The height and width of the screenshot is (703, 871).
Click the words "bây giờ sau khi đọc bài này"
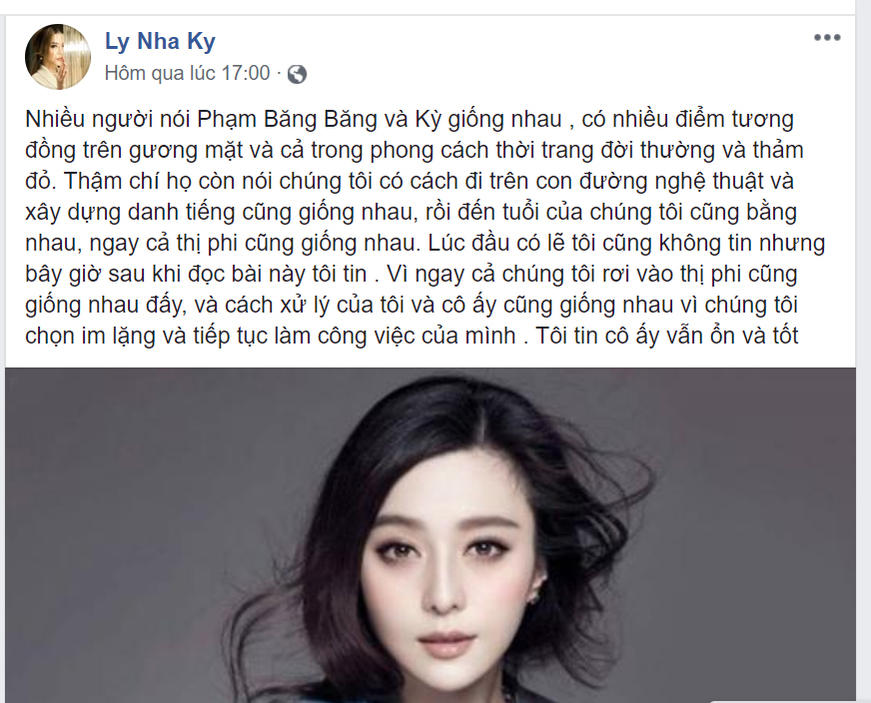pyautogui.click(x=164, y=275)
